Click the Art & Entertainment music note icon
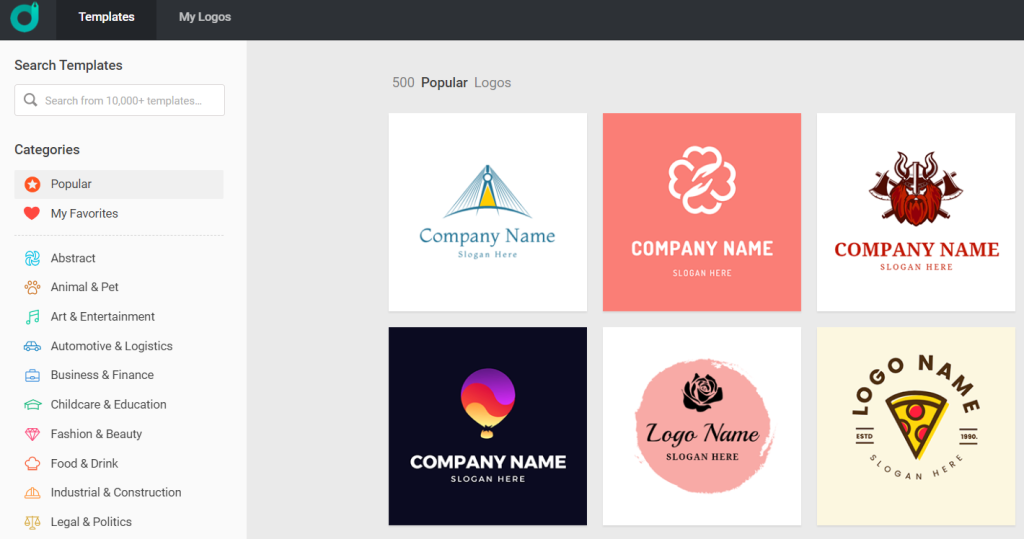Screen dimensions: 1024x539 coord(32,317)
